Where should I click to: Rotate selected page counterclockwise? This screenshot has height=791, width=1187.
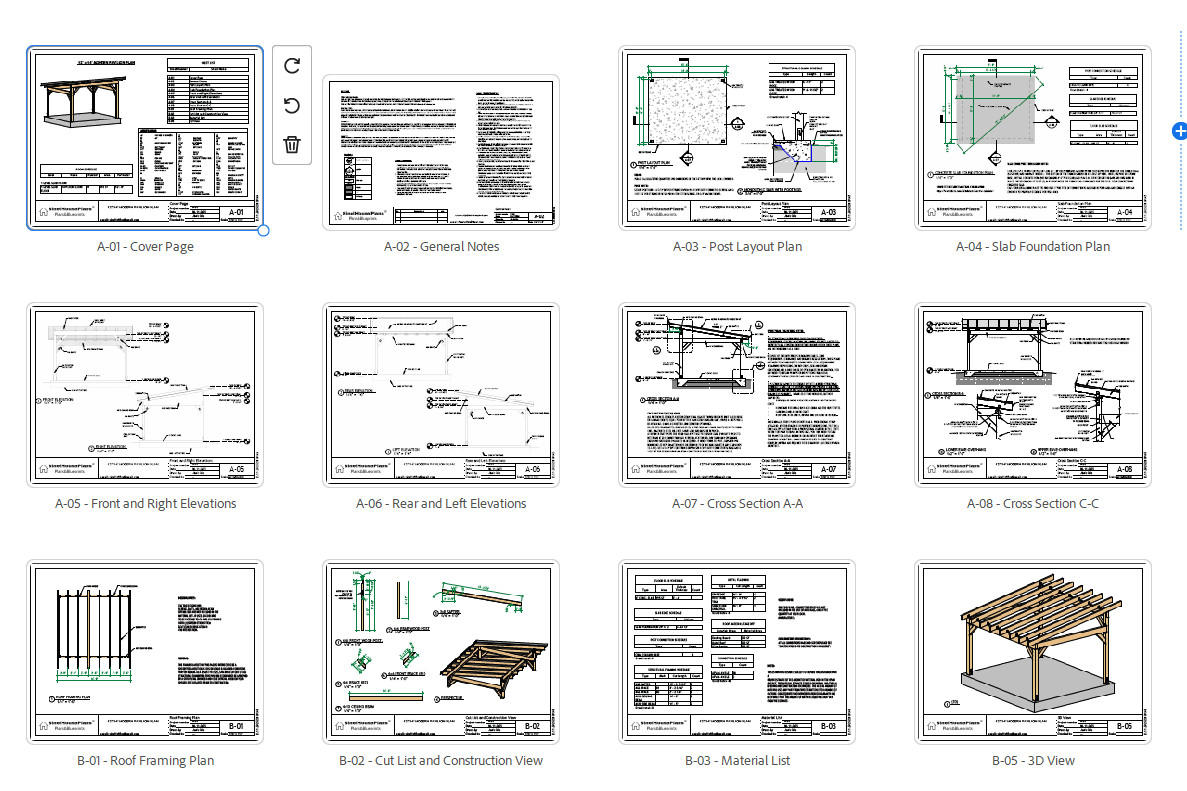tap(292, 105)
